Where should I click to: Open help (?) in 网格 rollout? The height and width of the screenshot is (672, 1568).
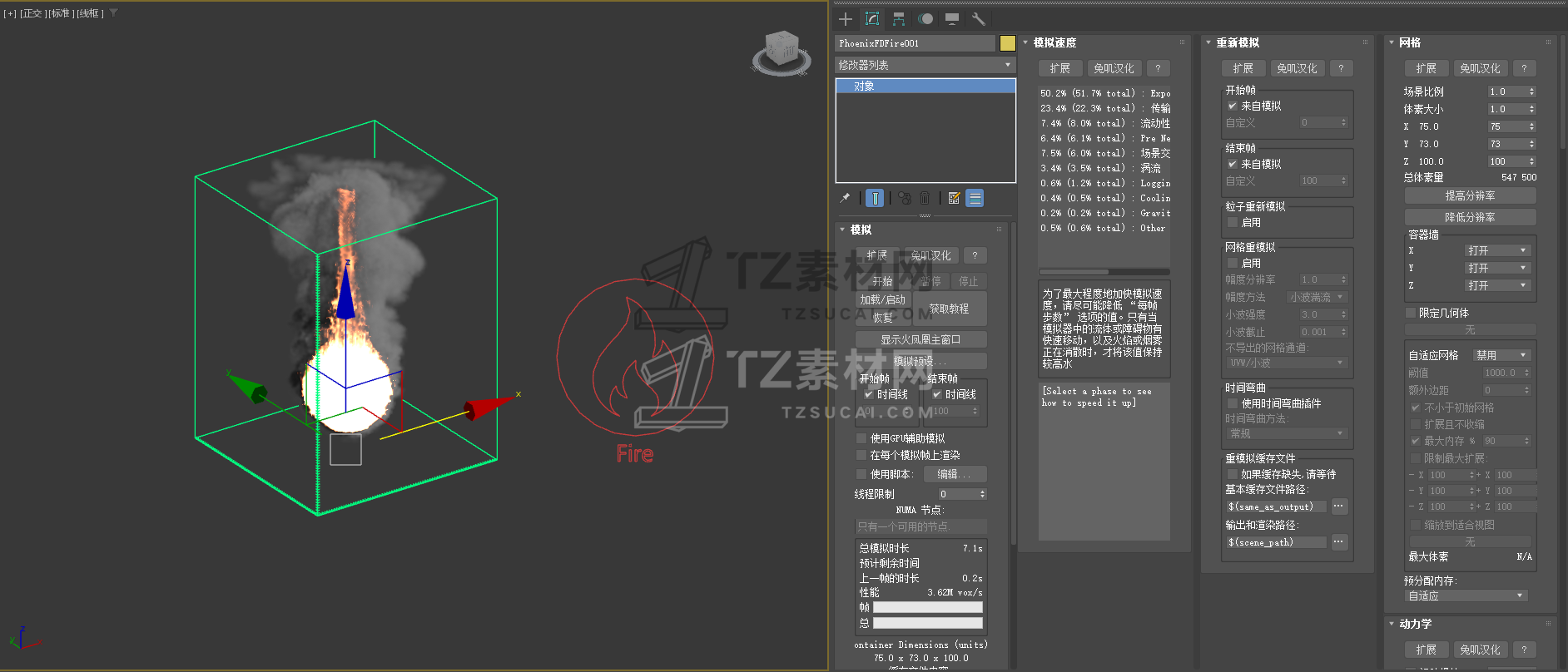click(x=1524, y=68)
